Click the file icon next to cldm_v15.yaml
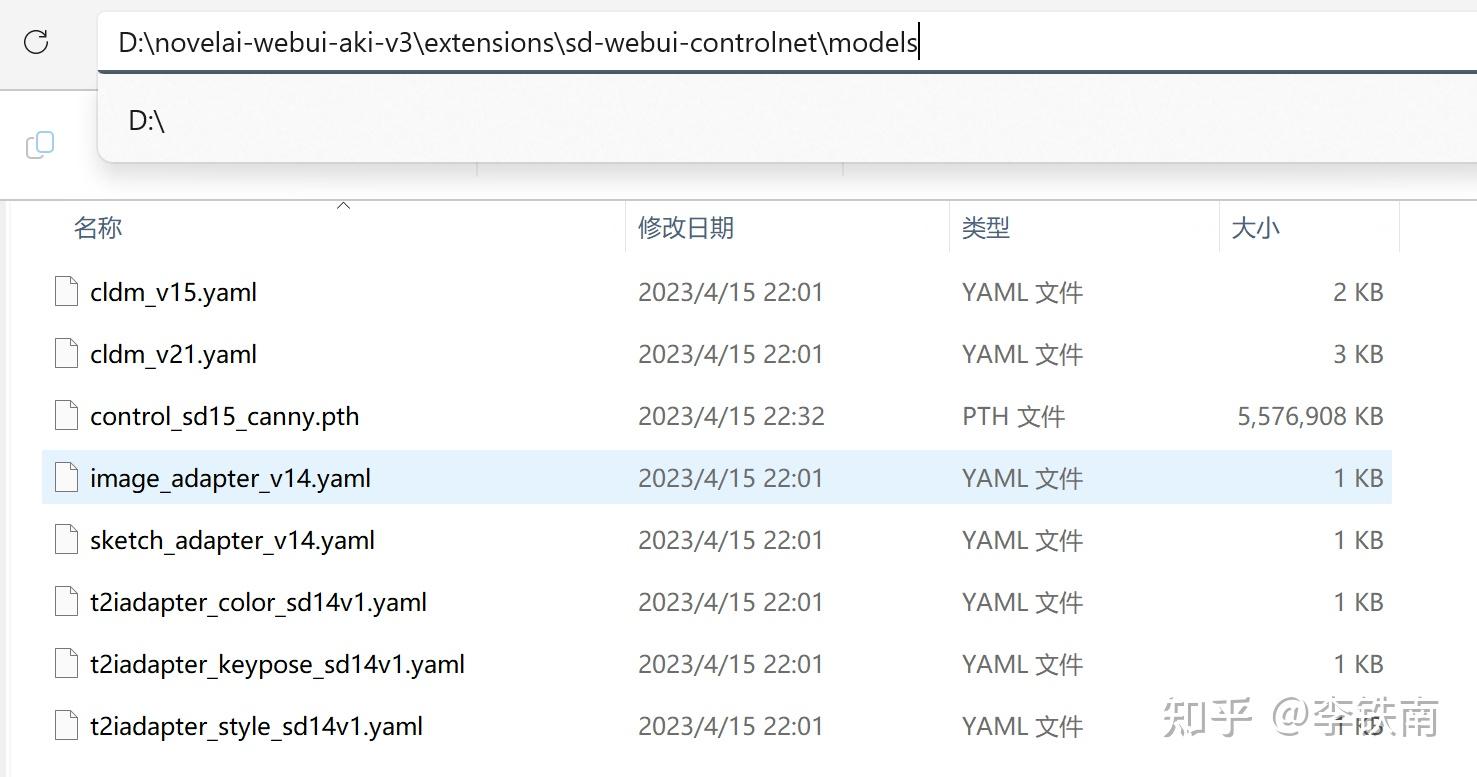 65,291
